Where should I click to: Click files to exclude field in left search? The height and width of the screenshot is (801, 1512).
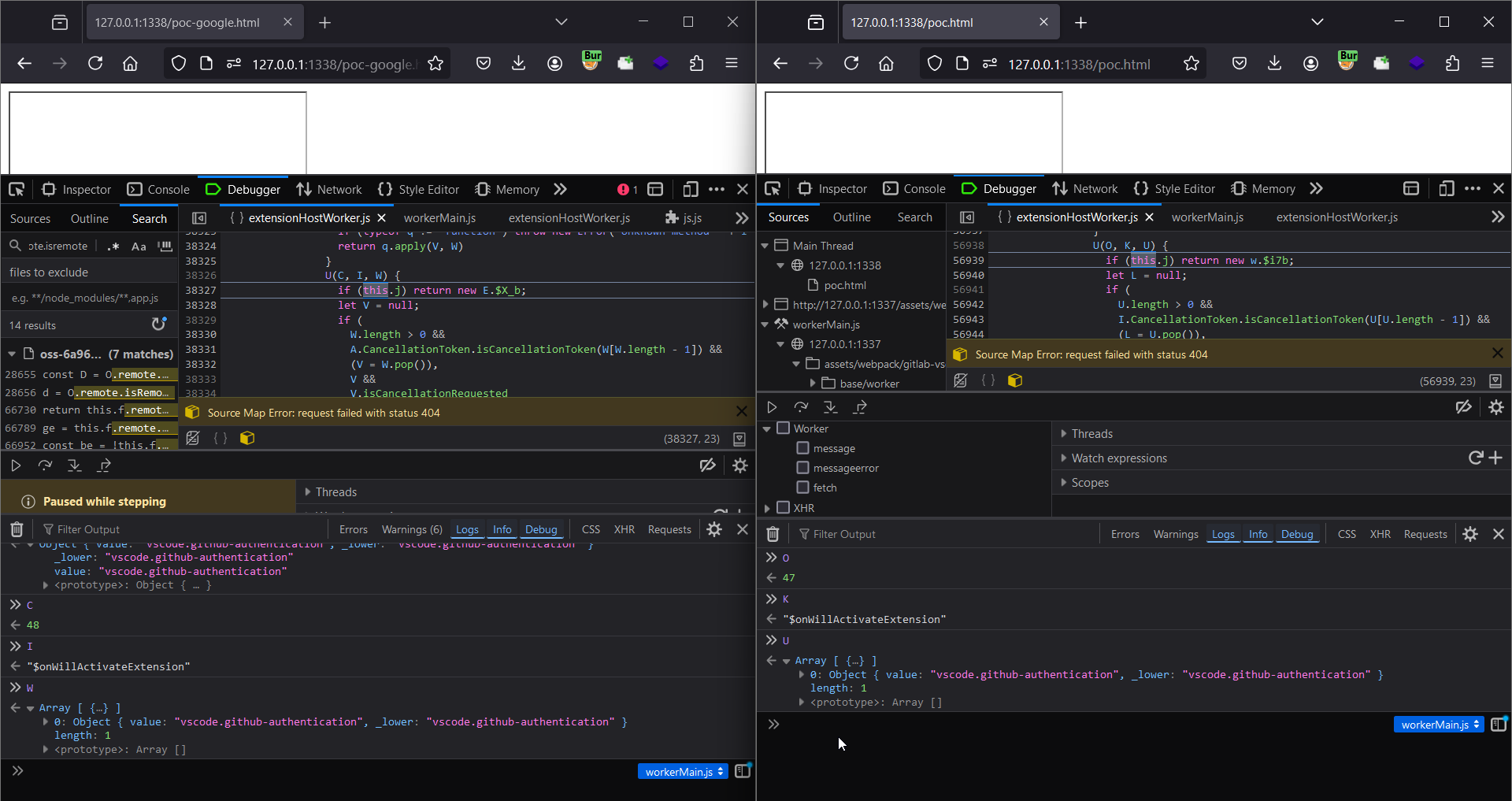click(x=90, y=298)
